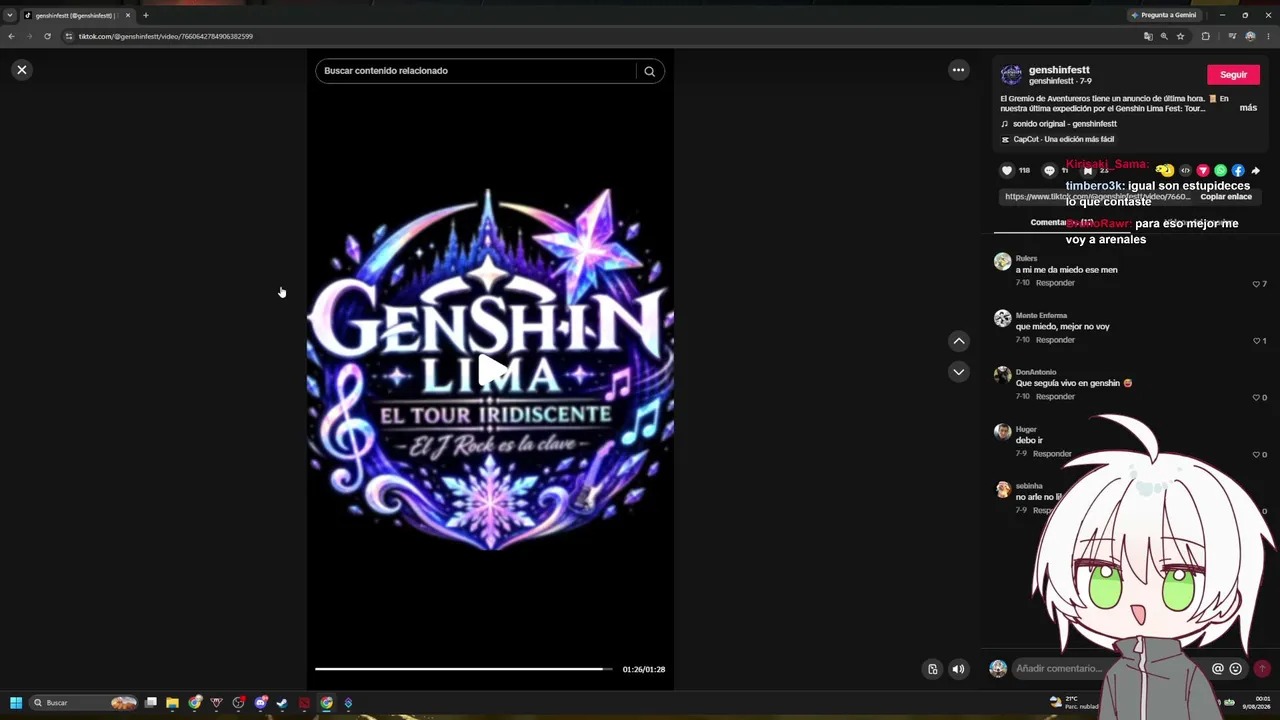Screen dimensions: 1280x720
Task: Reply to Huger's comment
Action: 1052,454
